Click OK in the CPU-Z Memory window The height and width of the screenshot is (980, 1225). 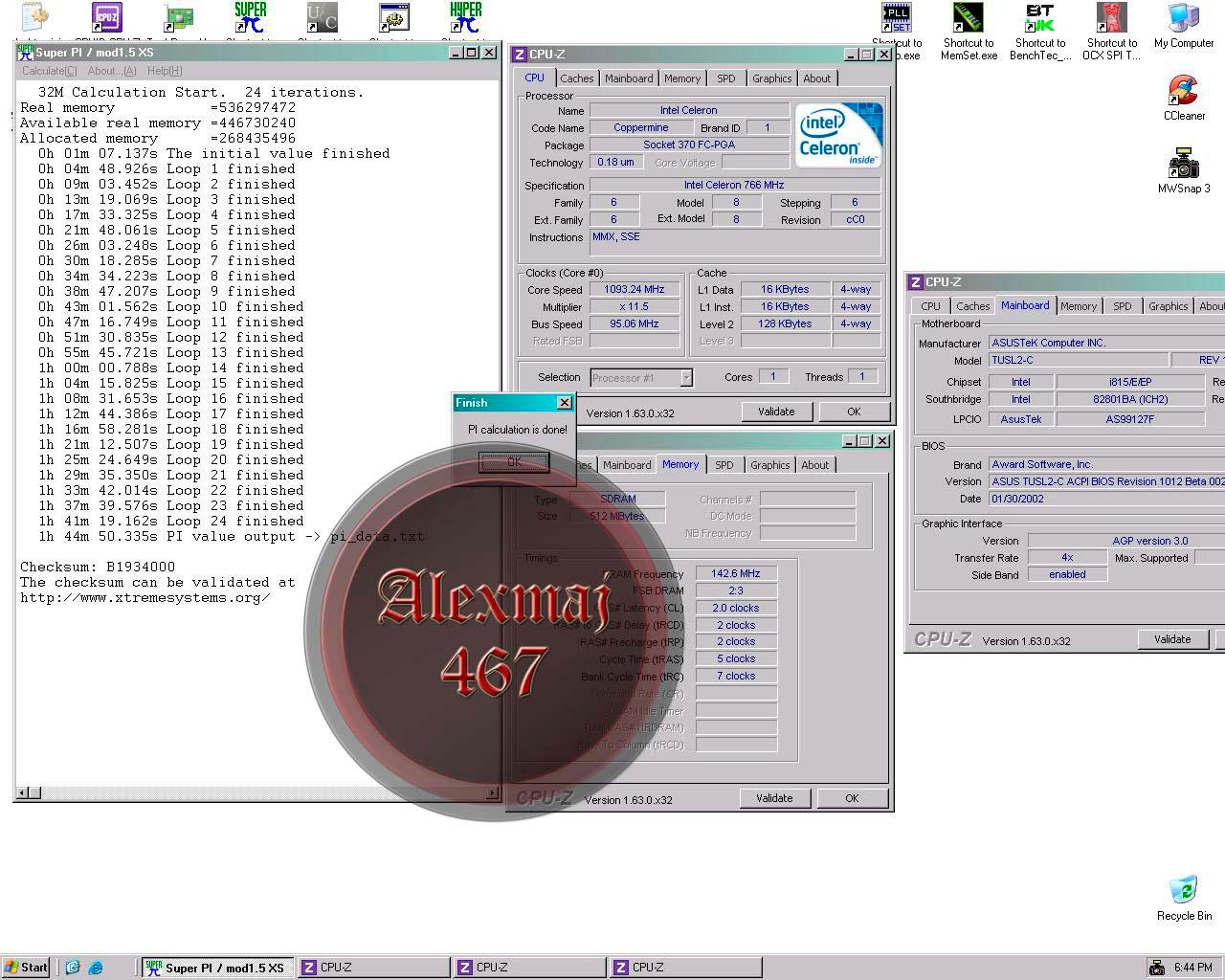pyautogui.click(x=852, y=798)
